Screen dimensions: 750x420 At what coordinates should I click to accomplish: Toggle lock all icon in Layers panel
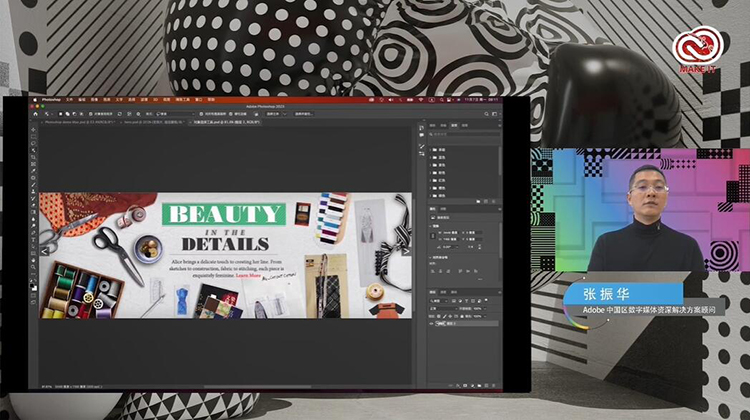[462, 317]
